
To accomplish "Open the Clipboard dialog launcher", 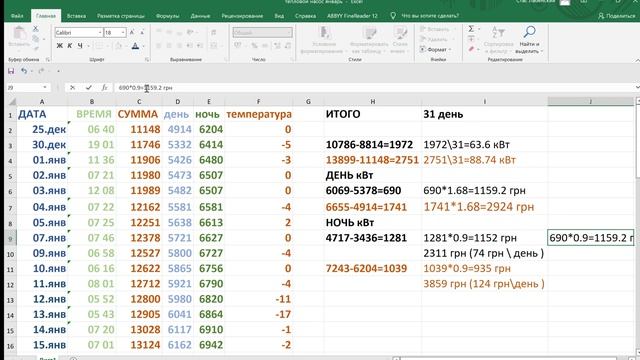I will click(x=48, y=60).
